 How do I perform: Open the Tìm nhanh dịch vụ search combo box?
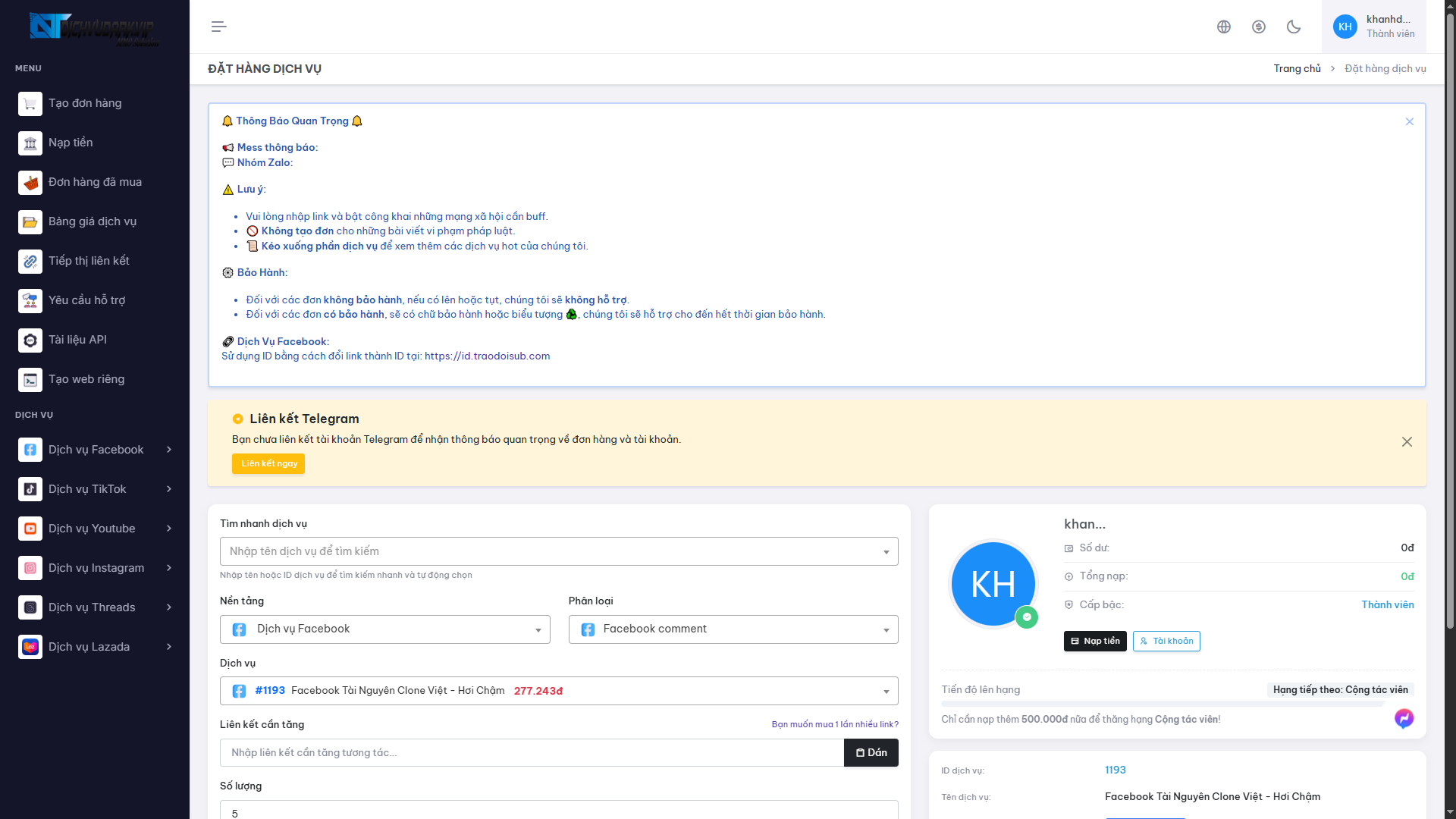click(x=559, y=551)
